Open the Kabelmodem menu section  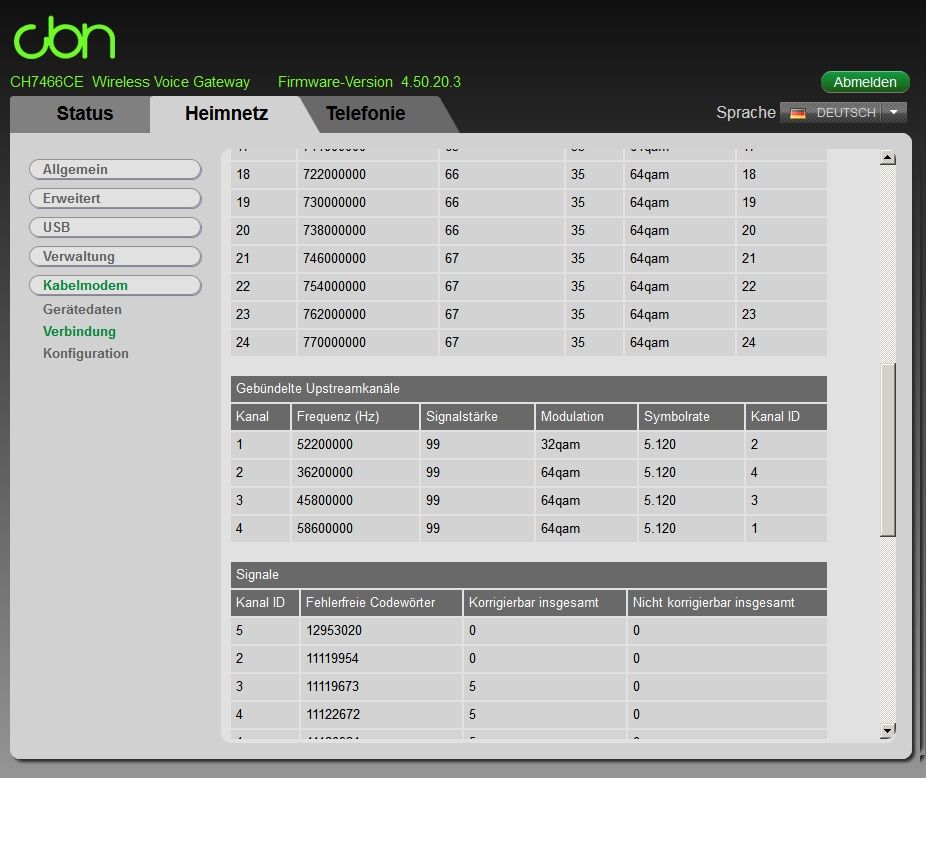point(115,285)
